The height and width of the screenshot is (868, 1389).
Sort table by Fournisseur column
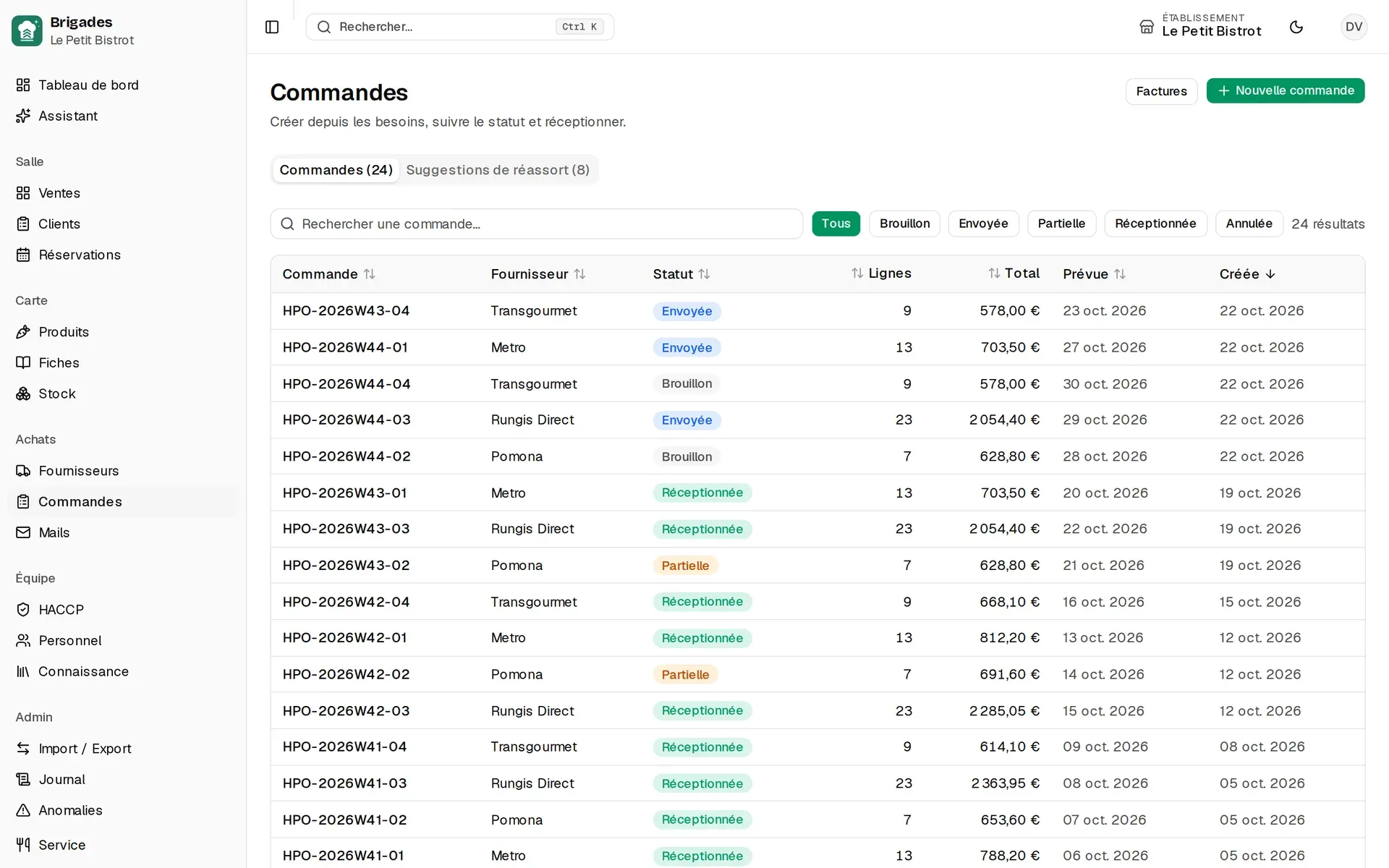(x=538, y=274)
